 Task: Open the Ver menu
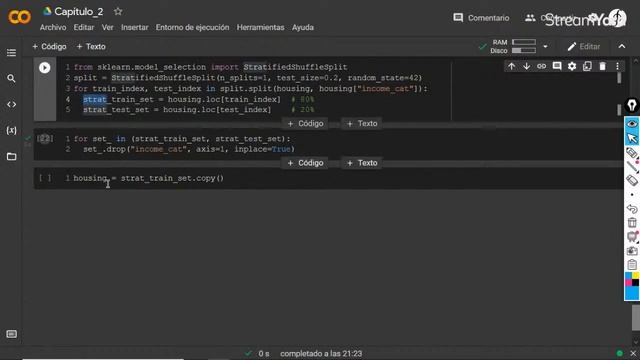tap(107, 27)
